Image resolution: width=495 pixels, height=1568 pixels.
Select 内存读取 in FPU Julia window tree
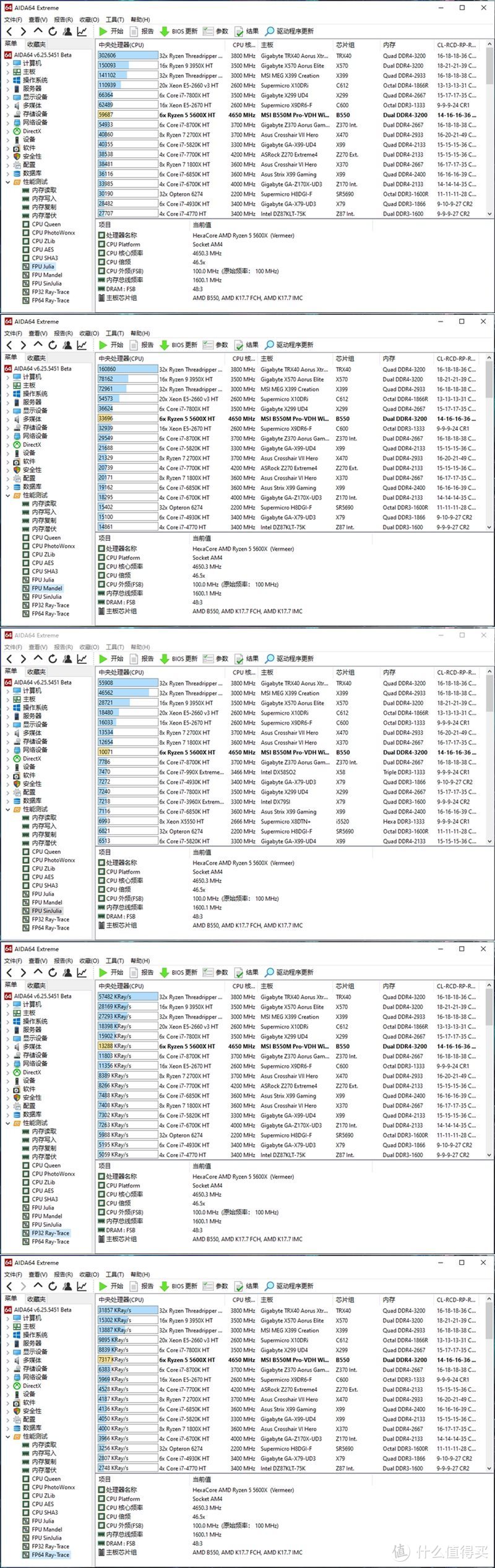(44, 190)
